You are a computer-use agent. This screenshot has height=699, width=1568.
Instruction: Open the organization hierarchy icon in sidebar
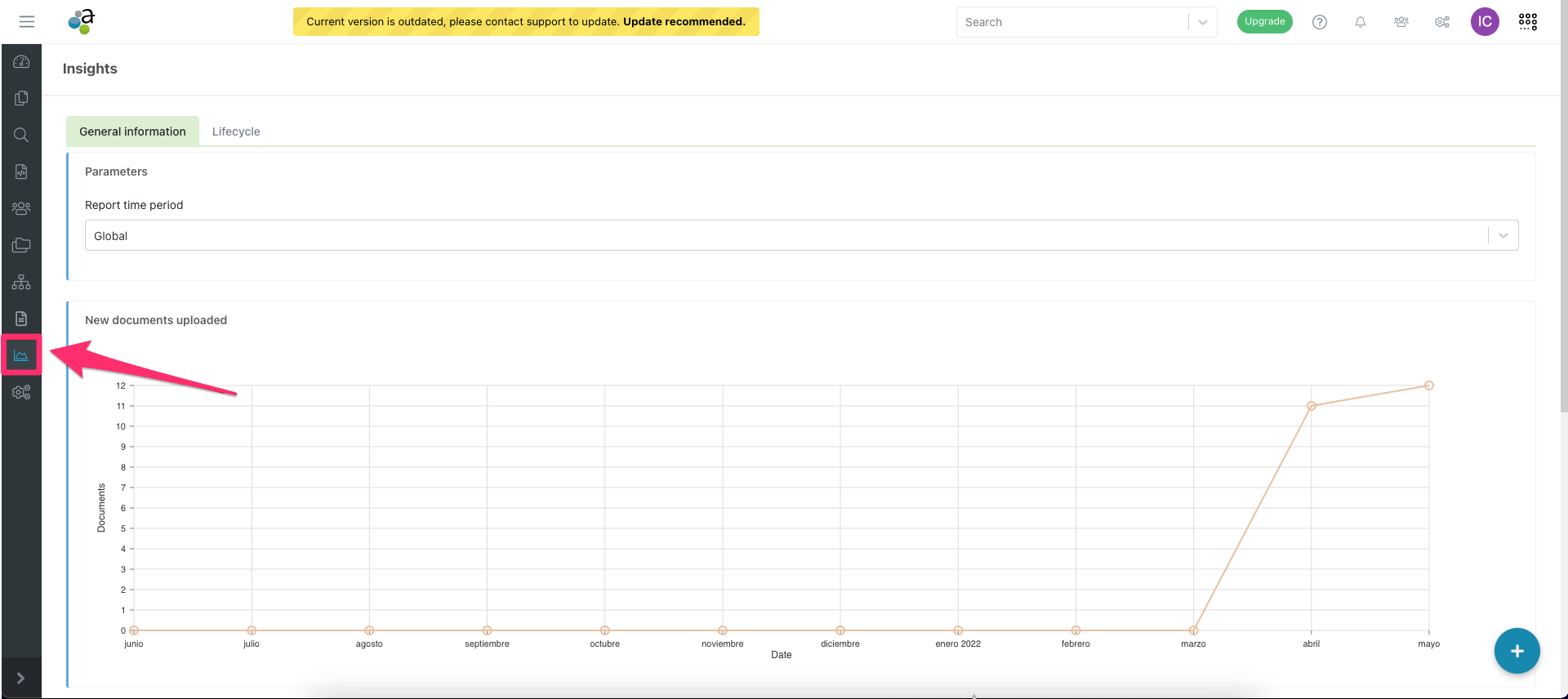tap(21, 283)
